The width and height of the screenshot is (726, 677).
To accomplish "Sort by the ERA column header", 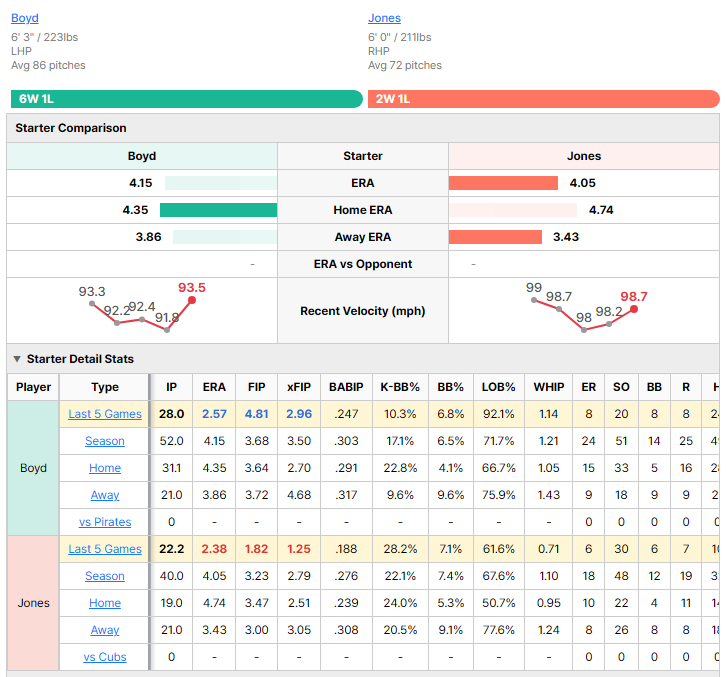I will pyautogui.click(x=214, y=387).
